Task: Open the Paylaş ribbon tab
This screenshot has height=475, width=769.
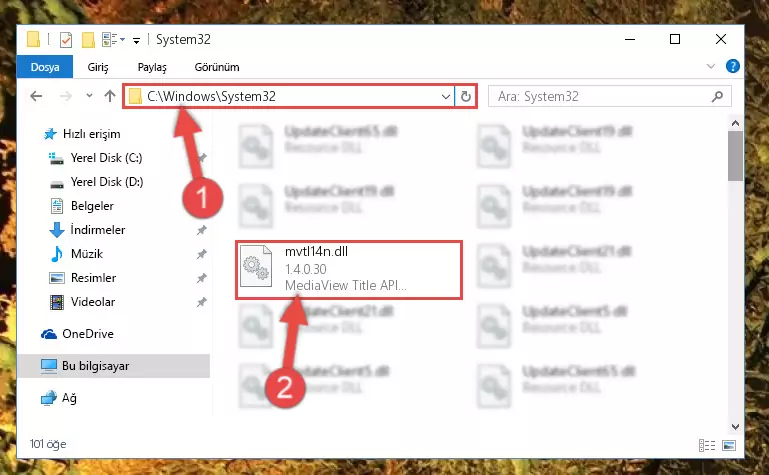Action: click(x=152, y=67)
